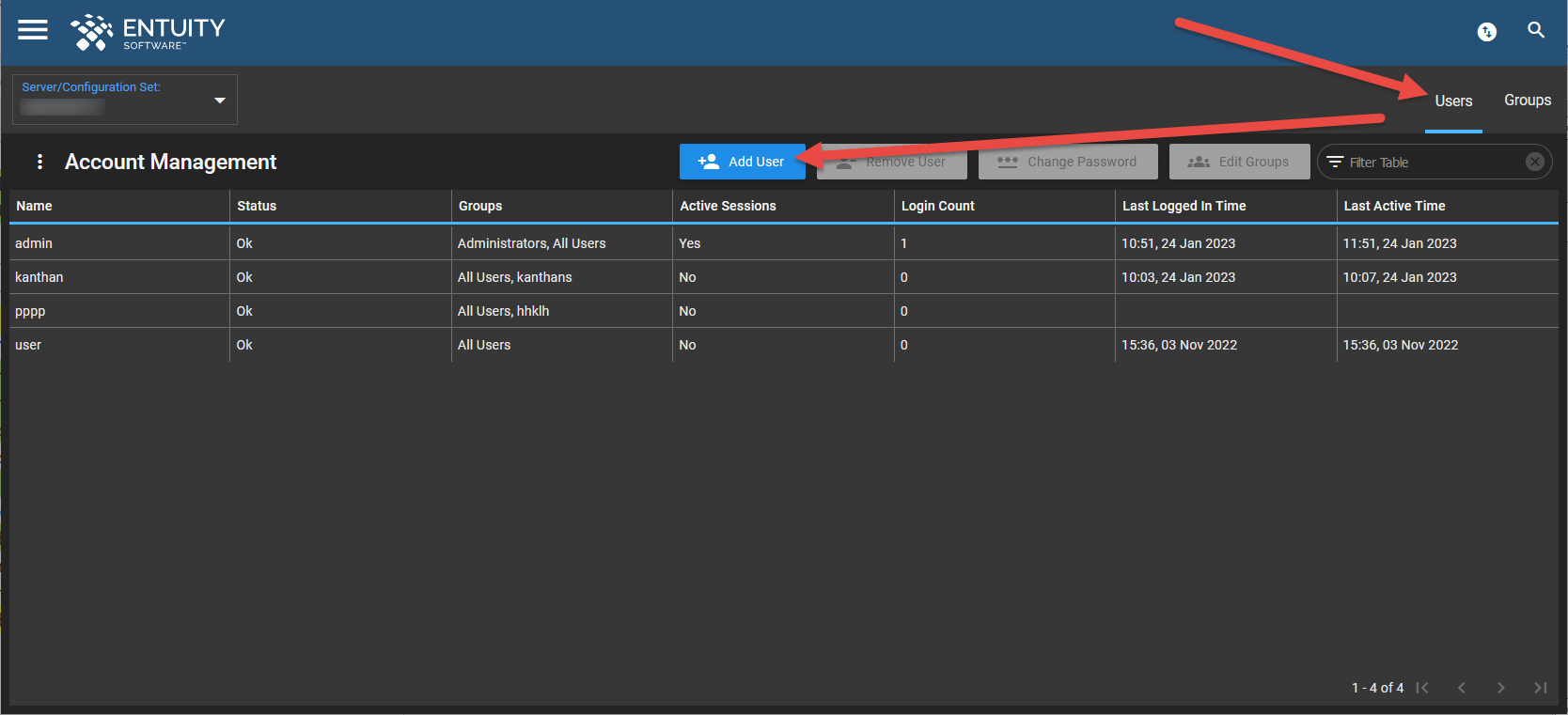Switch to the Users tab
The height and width of the screenshot is (715, 1568).
click(1453, 101)
